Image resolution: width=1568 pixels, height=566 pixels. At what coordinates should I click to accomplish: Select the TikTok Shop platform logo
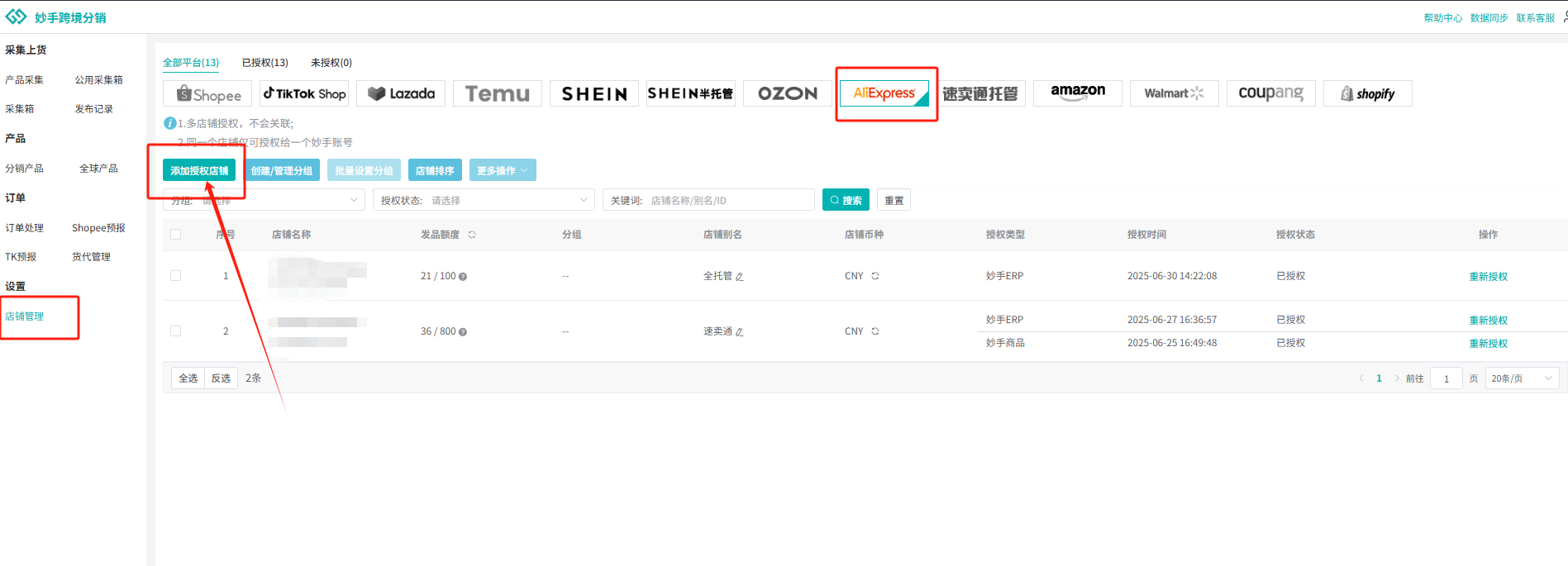click(x=304, y=93)
